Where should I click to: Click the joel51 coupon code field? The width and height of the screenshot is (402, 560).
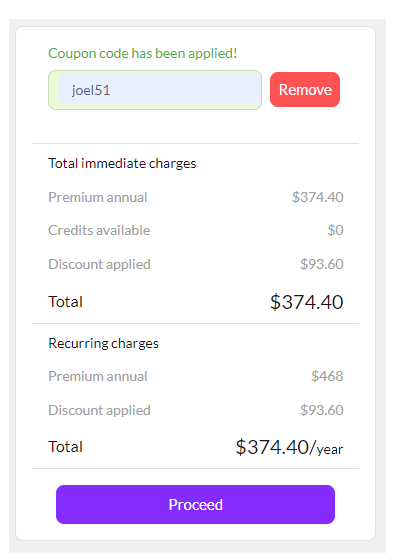(x=155, y=90)
